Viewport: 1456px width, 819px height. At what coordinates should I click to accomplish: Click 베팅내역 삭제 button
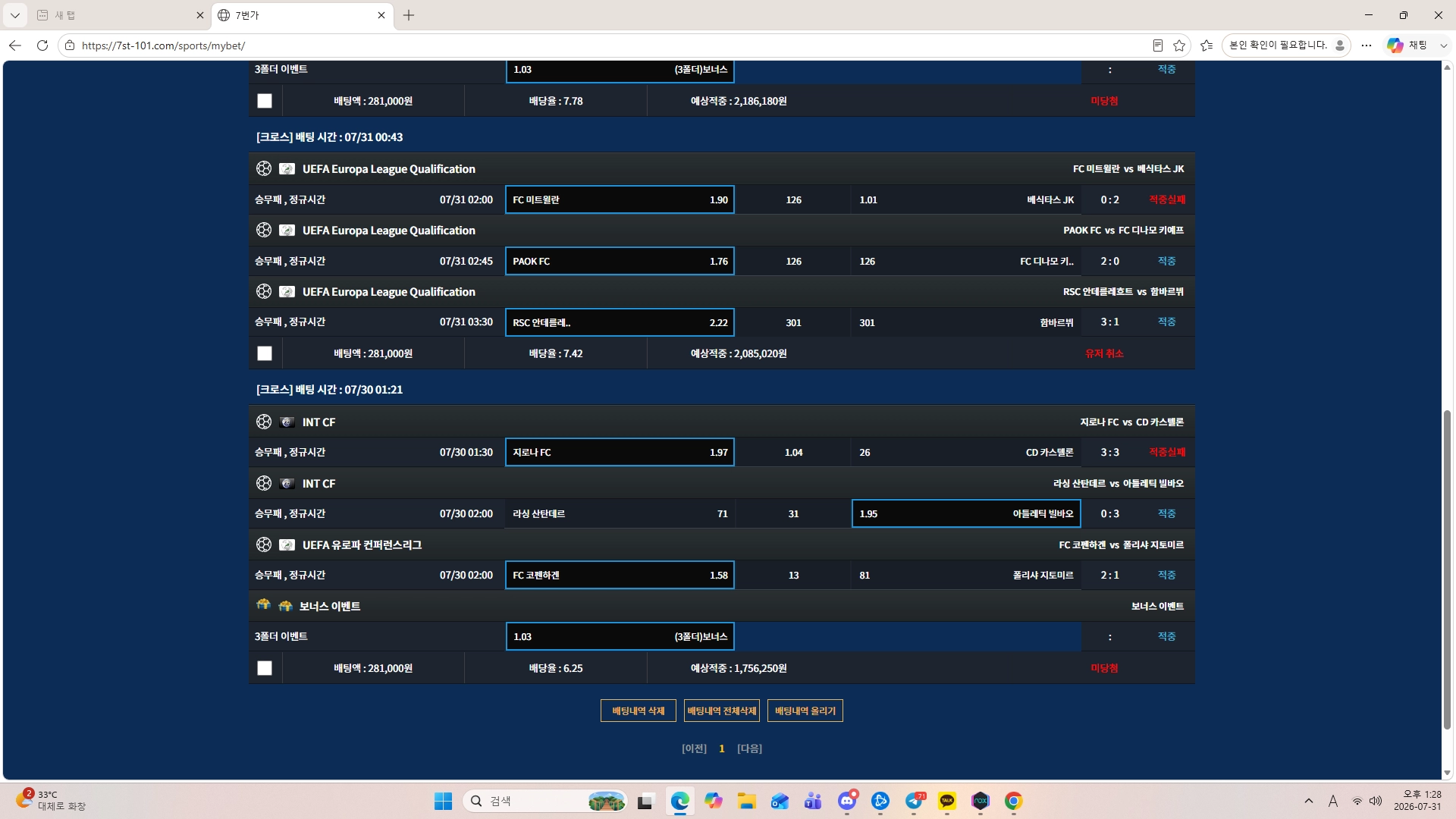639,711
